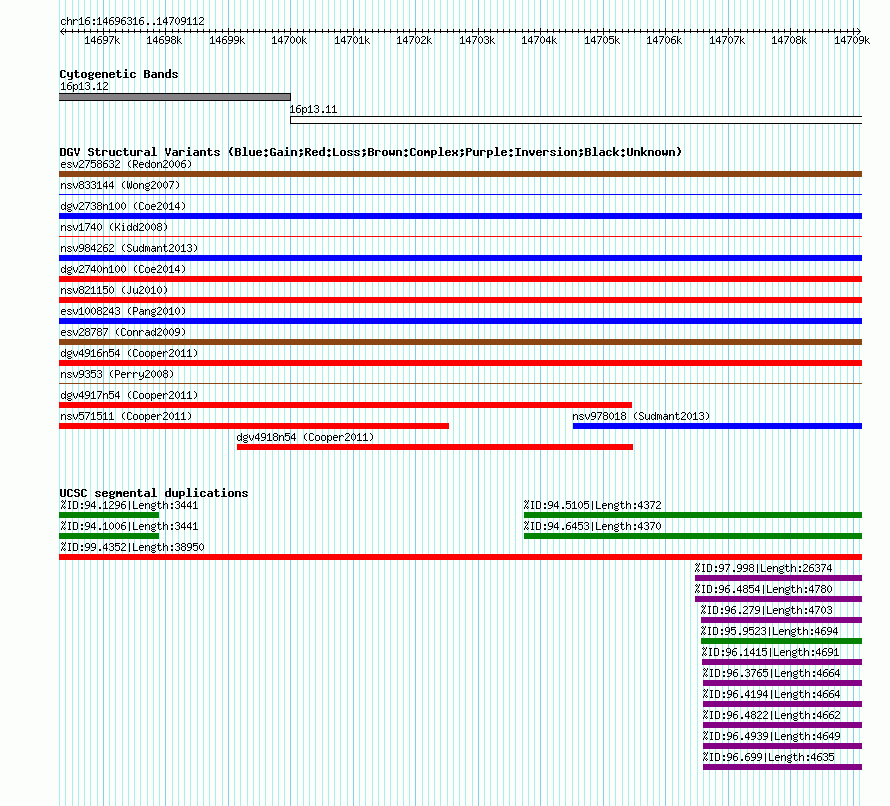Click the brown esv2758632 variant bar

[460, 174]
